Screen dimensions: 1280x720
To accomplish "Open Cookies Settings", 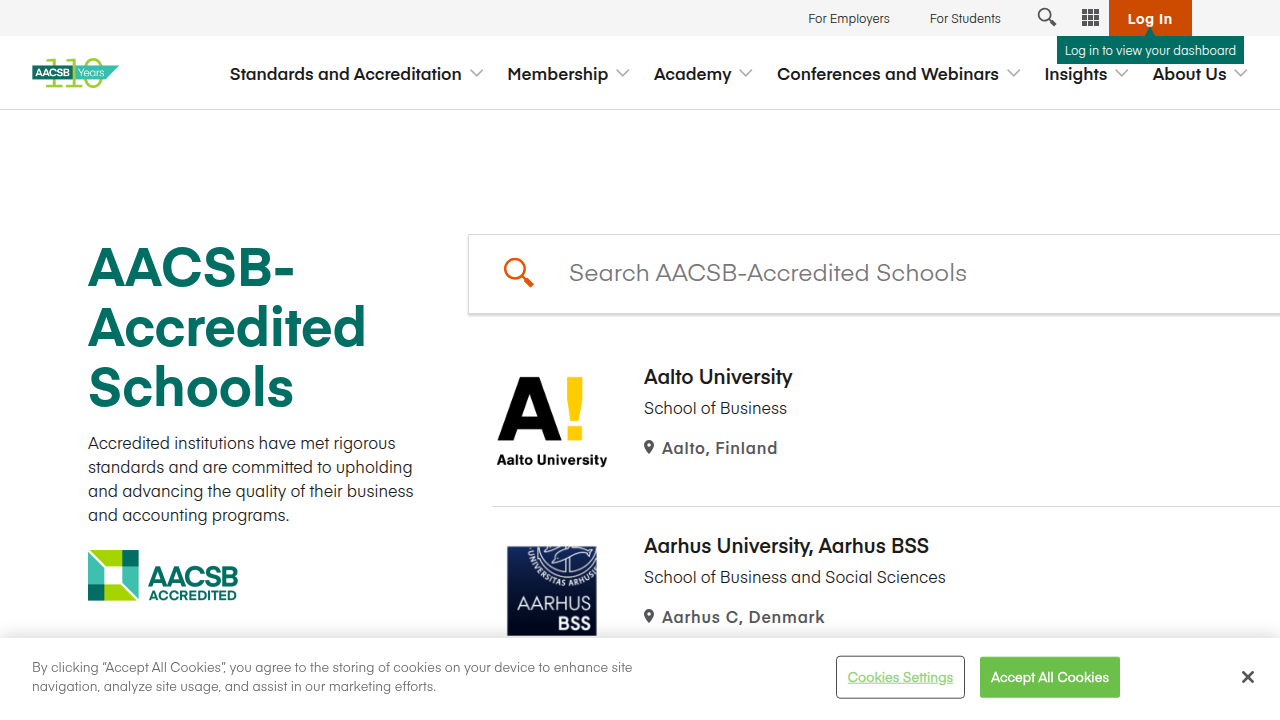I will point(900,677).
